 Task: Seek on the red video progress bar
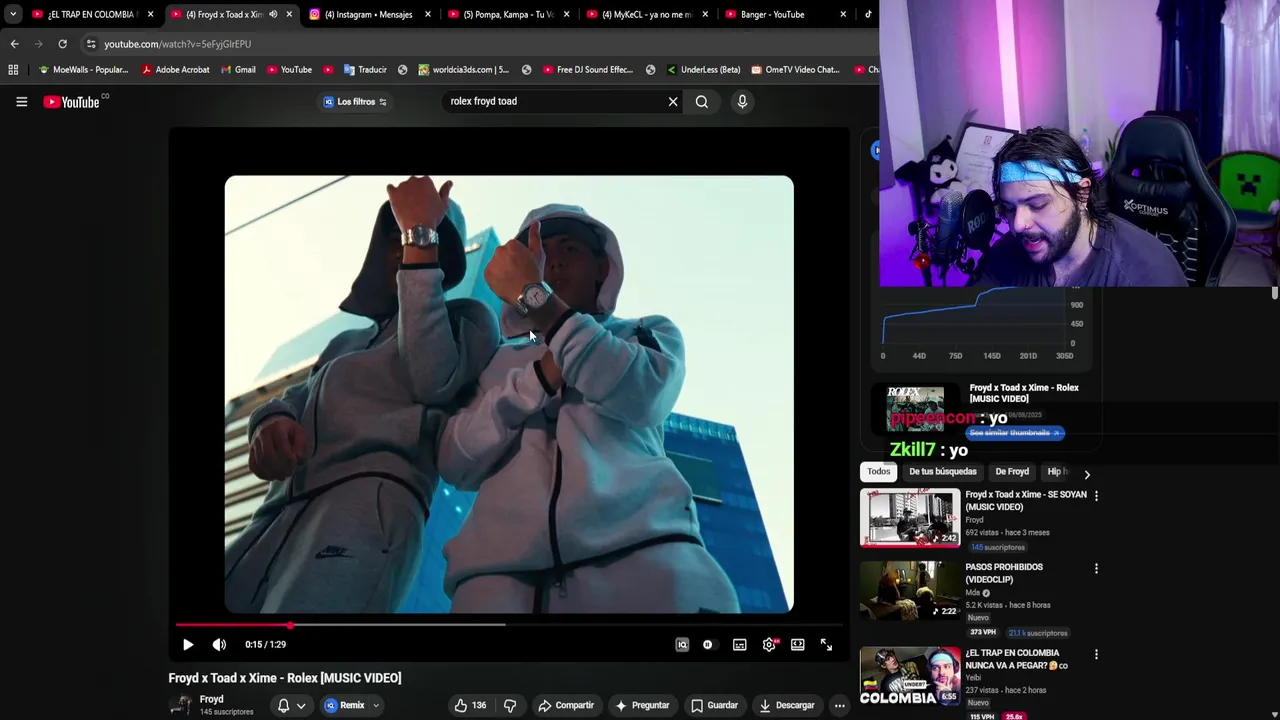510,625
